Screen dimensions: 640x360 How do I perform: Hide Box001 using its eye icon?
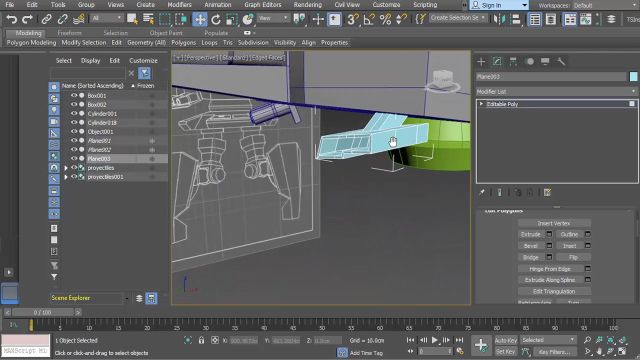pyautogui.click(x=74, y=96)
